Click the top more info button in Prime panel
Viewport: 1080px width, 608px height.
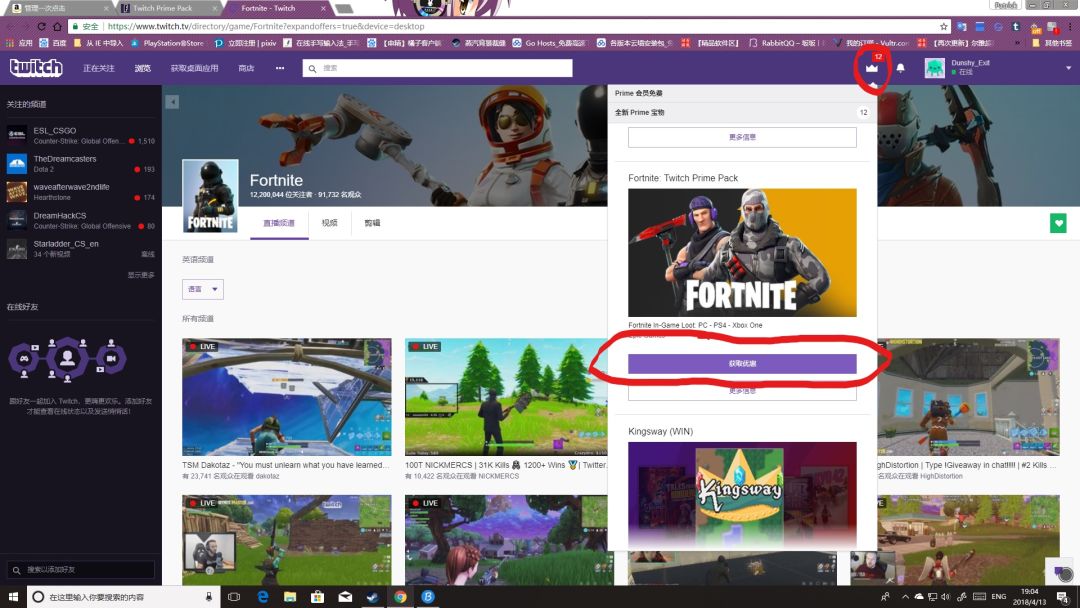point(742,137)
